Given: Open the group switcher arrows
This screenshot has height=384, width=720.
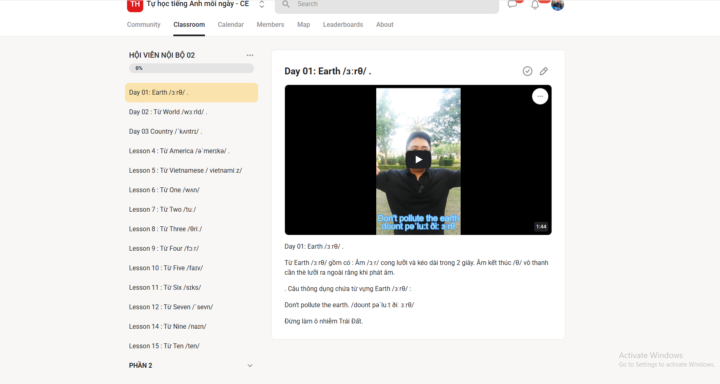Looking at the screenshot, I should point(262,4).
